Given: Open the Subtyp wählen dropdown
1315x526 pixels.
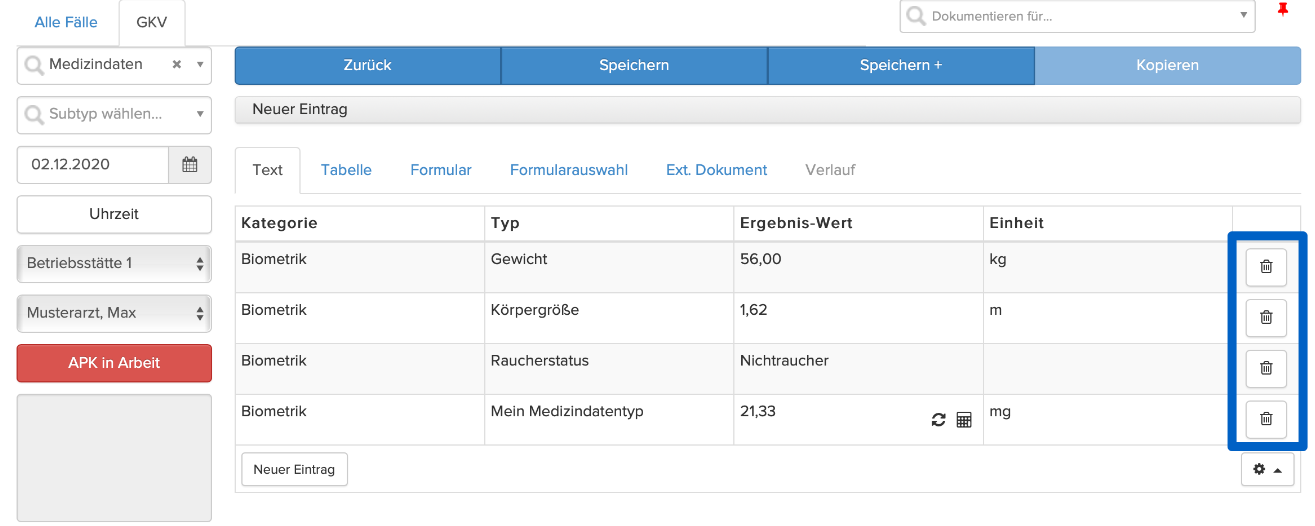Looking at the screenshot, I should (x=114, y=114).
